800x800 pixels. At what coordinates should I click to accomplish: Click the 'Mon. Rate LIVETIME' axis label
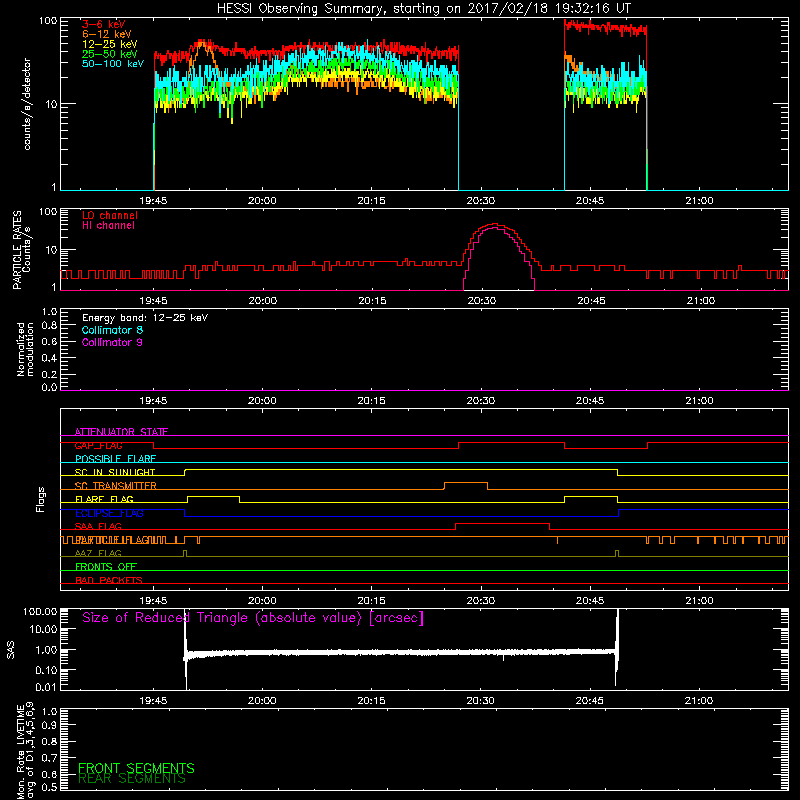coord(26,751)
